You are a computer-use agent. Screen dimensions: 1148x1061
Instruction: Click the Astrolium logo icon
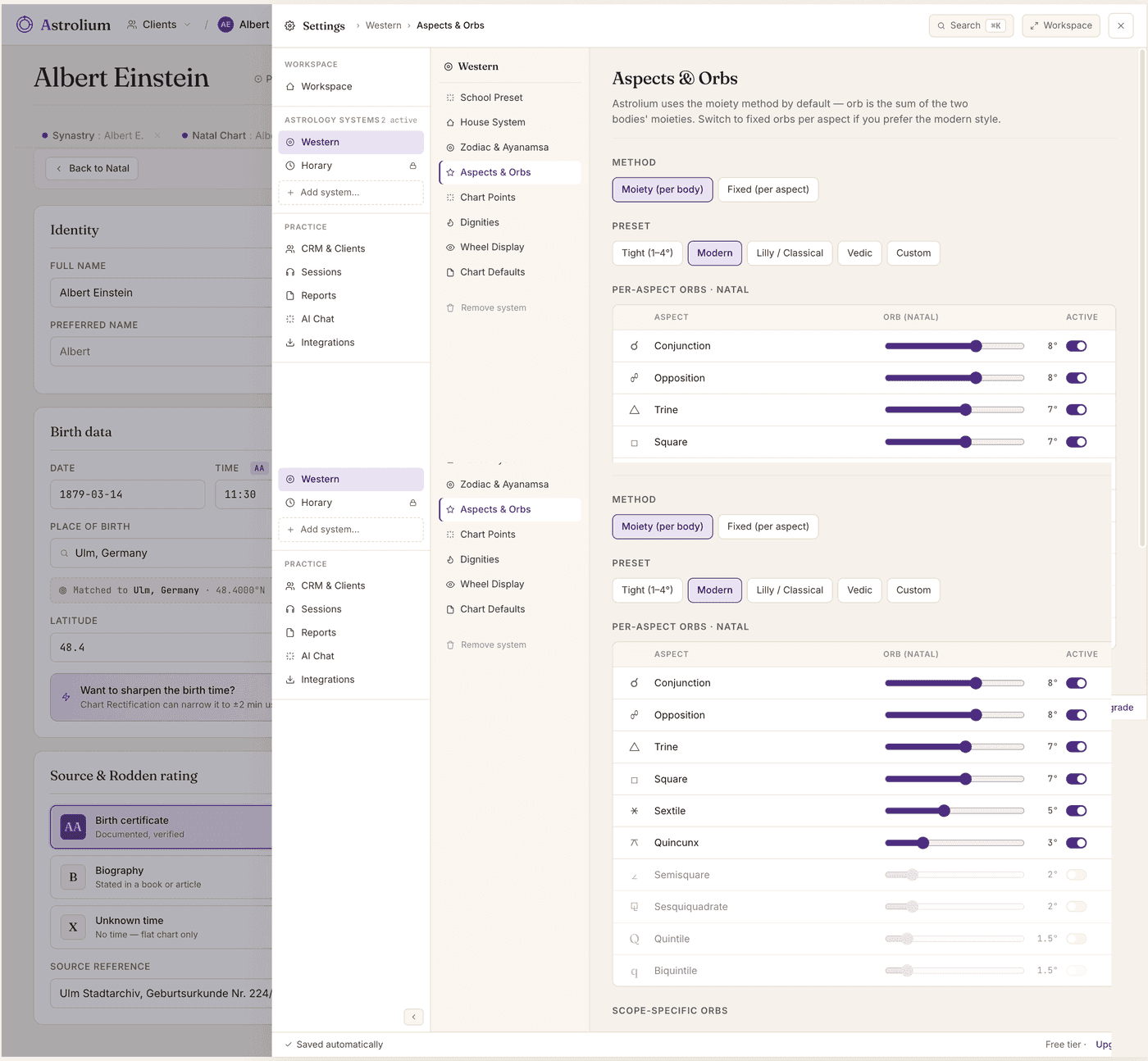click(25, 25)
